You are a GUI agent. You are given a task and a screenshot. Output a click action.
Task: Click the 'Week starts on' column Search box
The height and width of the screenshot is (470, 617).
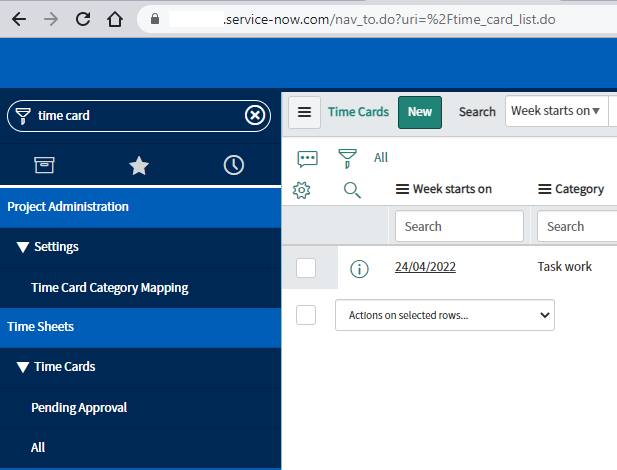(459, 226)
